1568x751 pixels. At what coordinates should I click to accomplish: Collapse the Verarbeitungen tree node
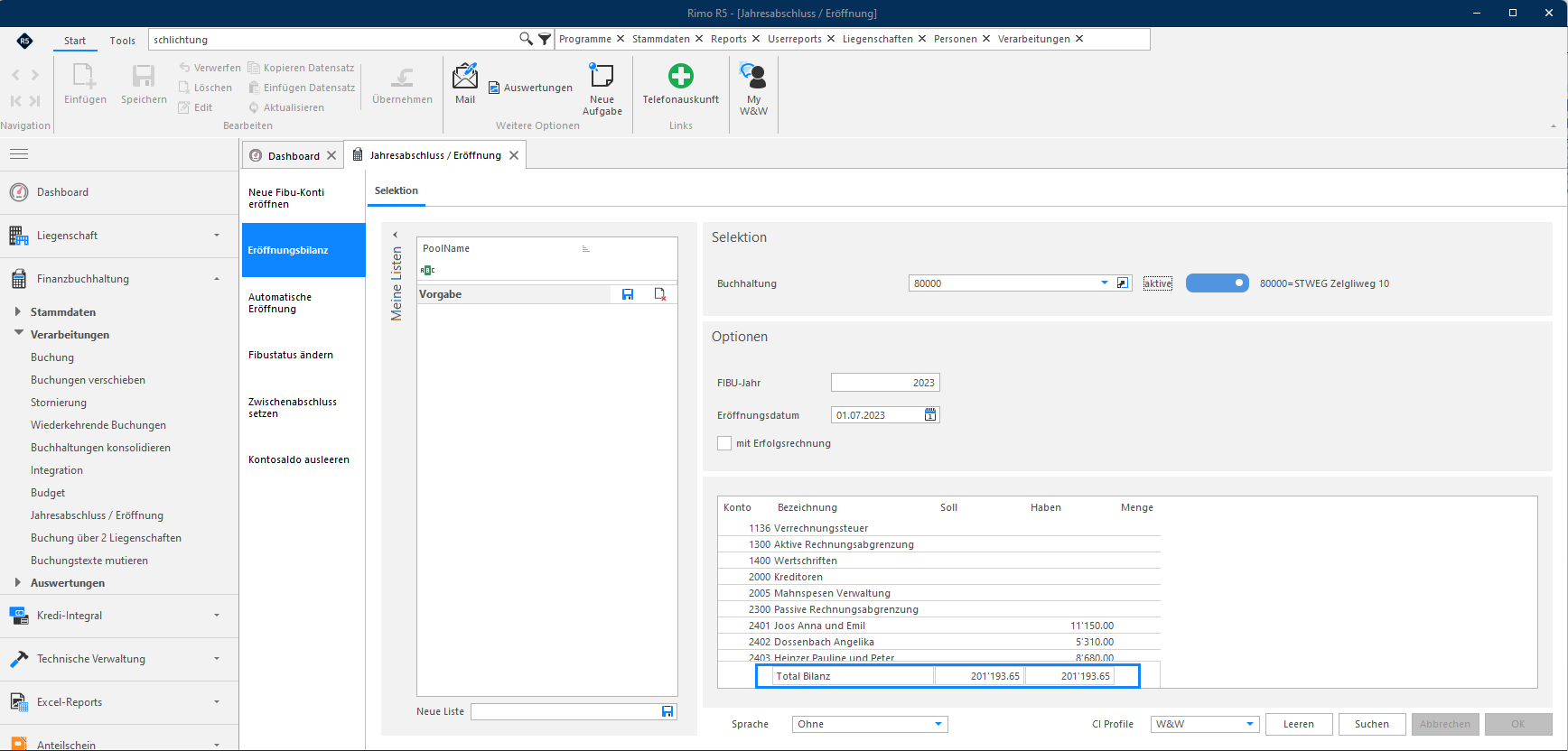coord(19,333)
